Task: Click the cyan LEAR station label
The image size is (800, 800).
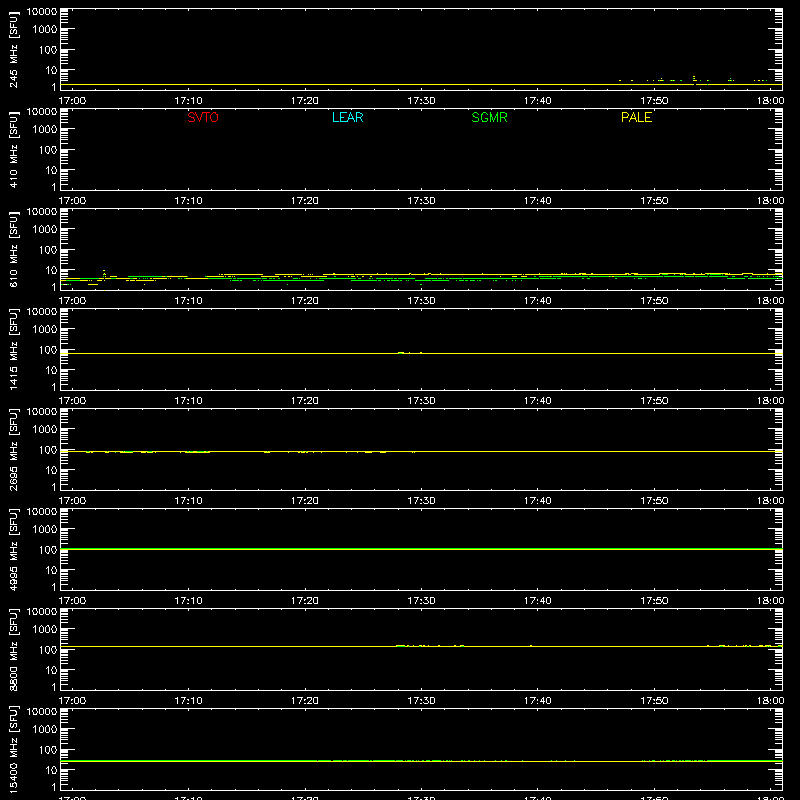Action: click(x=347, y=117)
